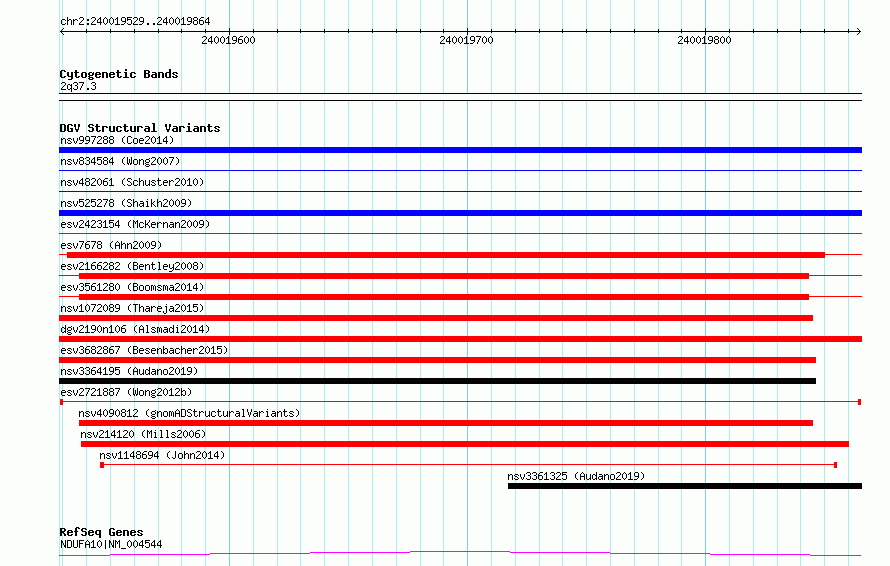Open the esv7678 (Ahn2009) variant

tap(111, 245)
